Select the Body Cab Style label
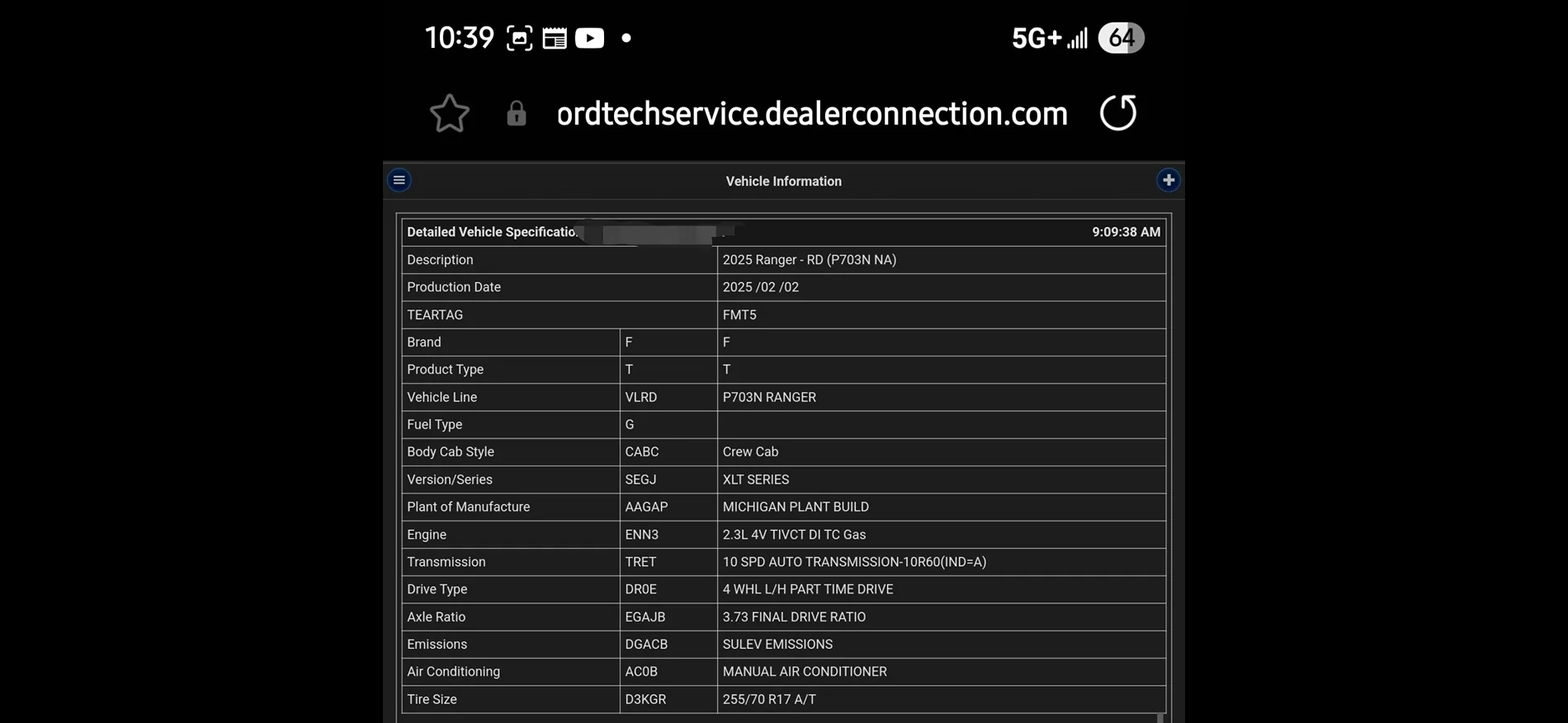The height and width of the screenshot is (723, 1568). coord(451,451)
